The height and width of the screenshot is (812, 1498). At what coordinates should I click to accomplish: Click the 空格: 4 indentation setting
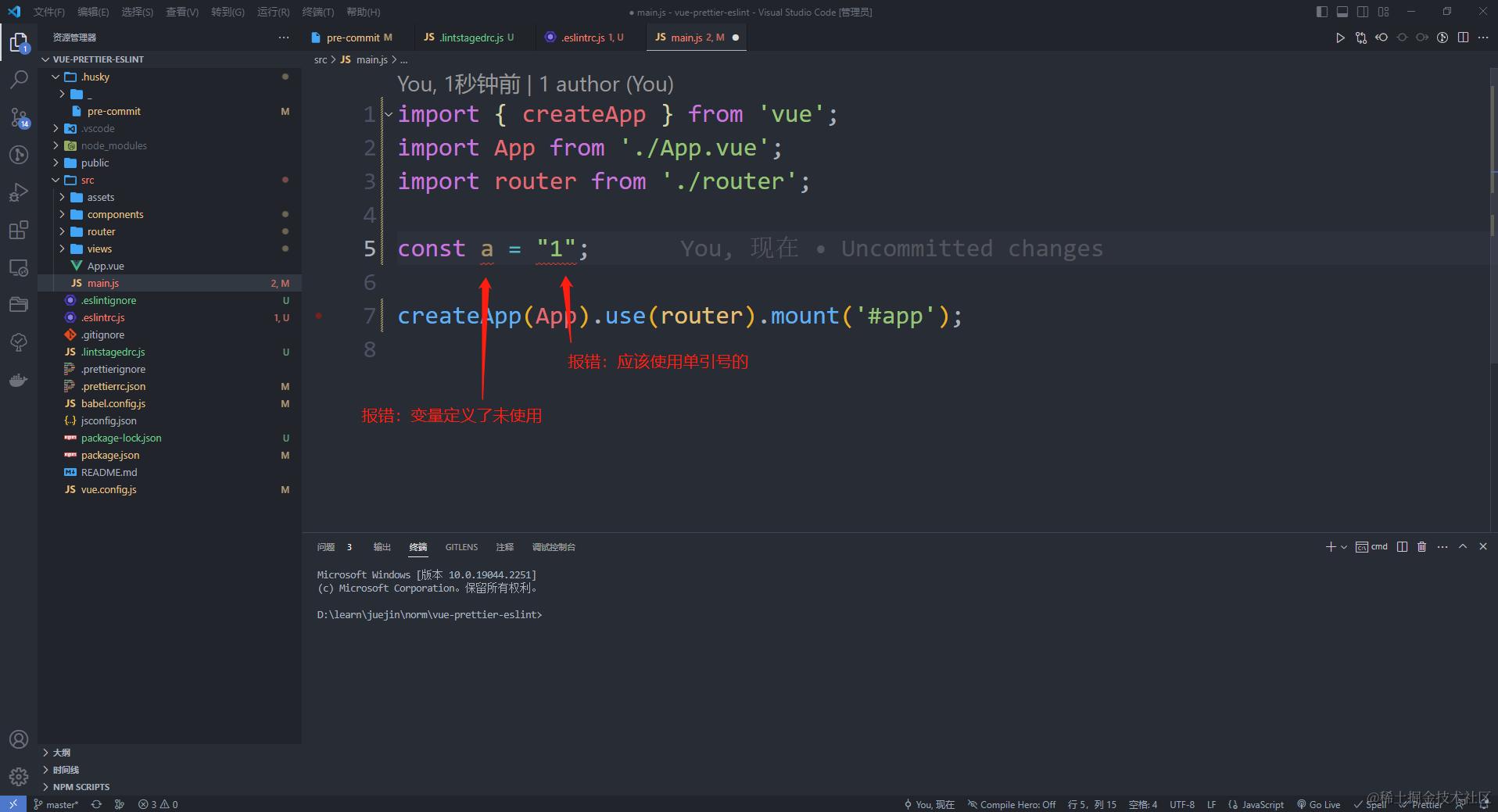1143,804
